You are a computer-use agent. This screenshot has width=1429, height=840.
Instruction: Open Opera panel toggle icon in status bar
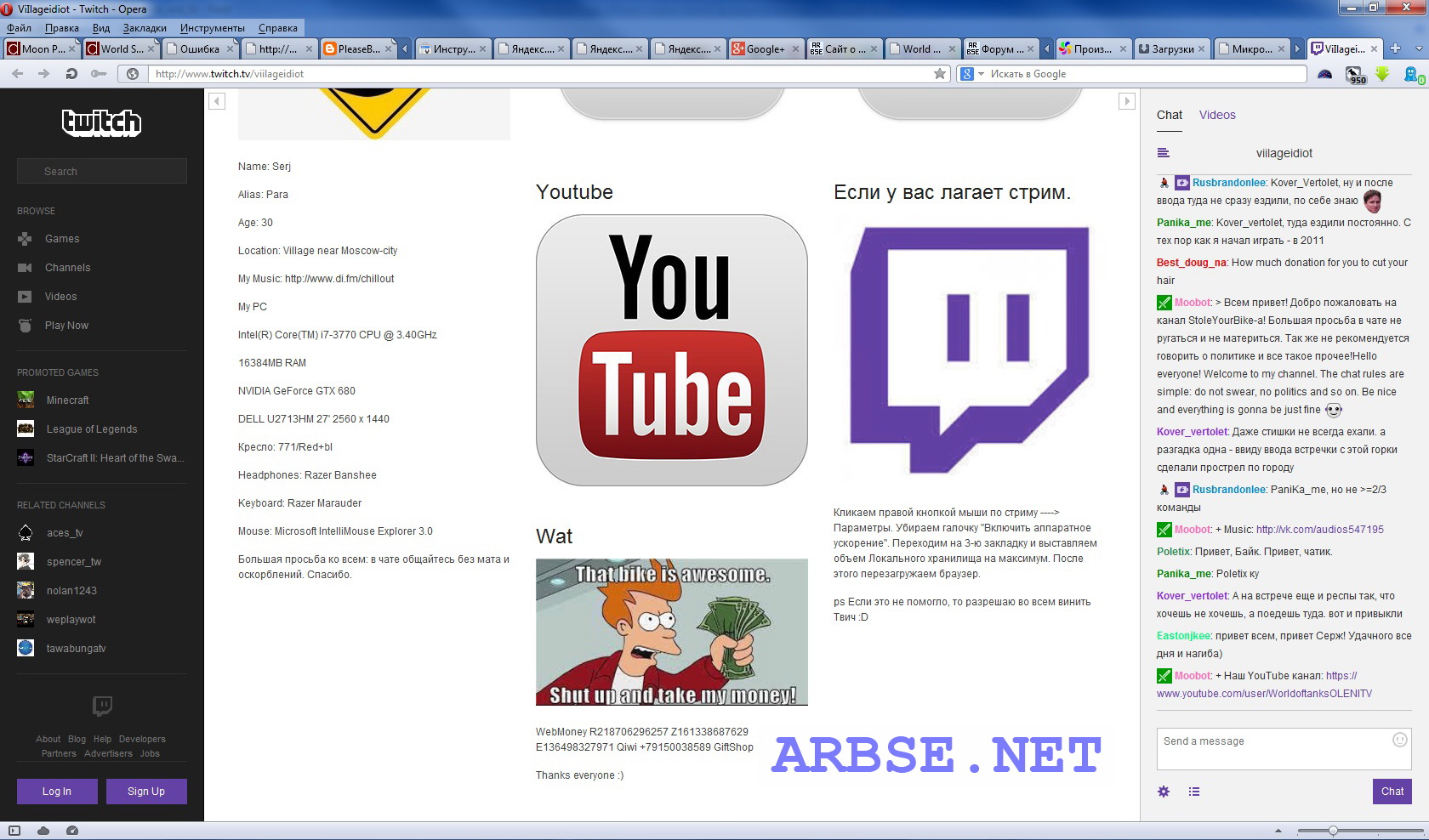(14, 831)
